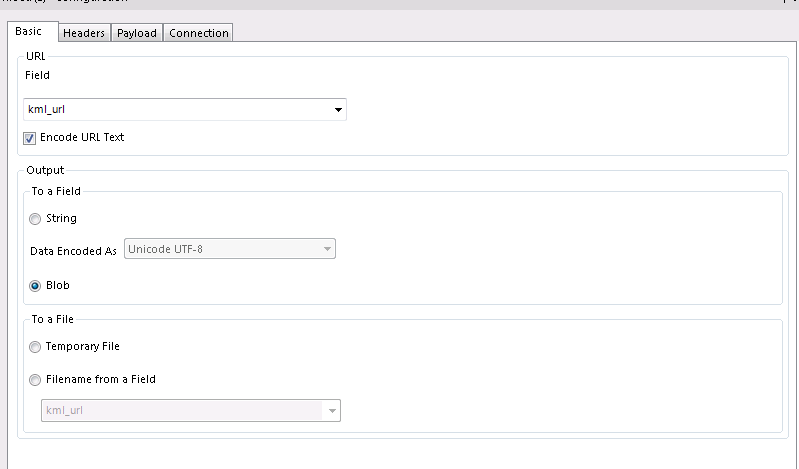Switch to the Basic tab
This screenshot has width=799, height=469.
coord(33,32)
